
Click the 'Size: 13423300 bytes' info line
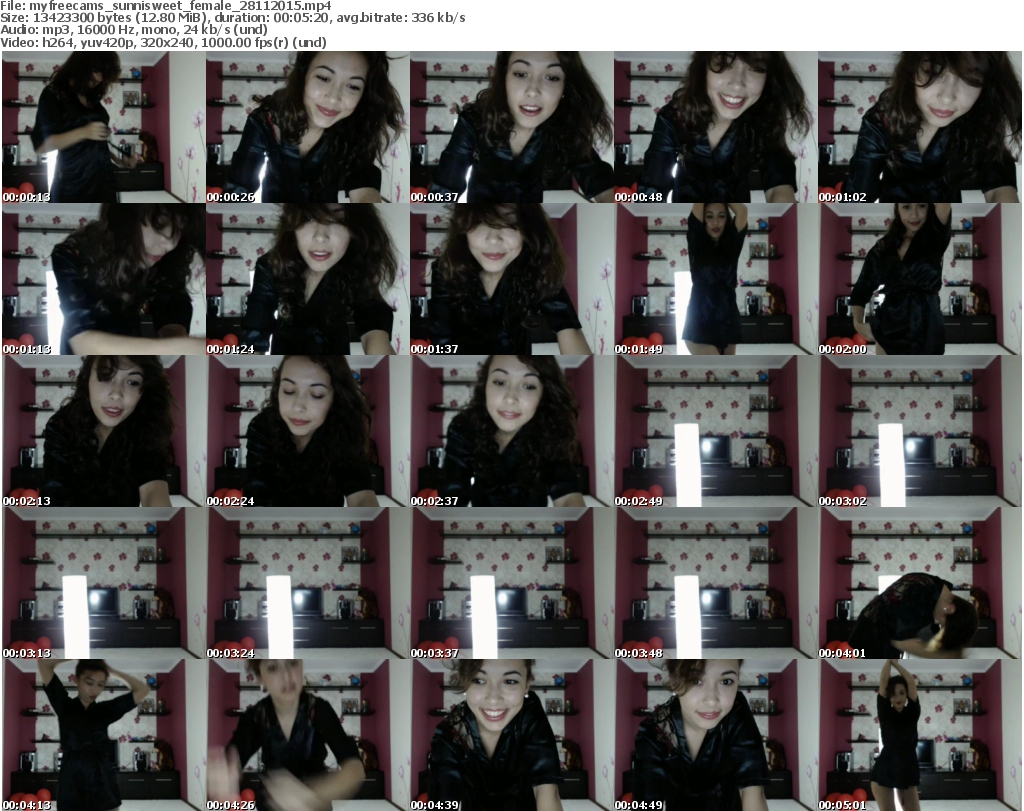coord(232,18)
